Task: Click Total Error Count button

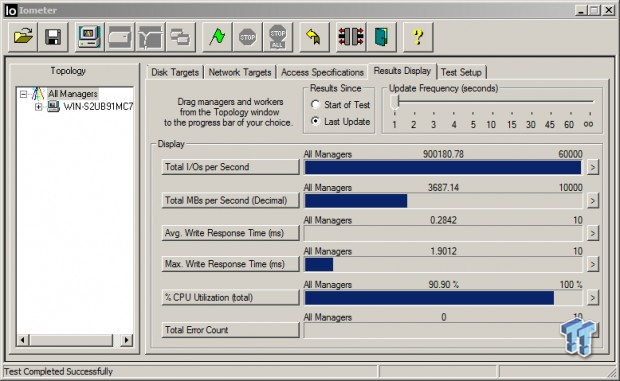Action: [230, 330]
